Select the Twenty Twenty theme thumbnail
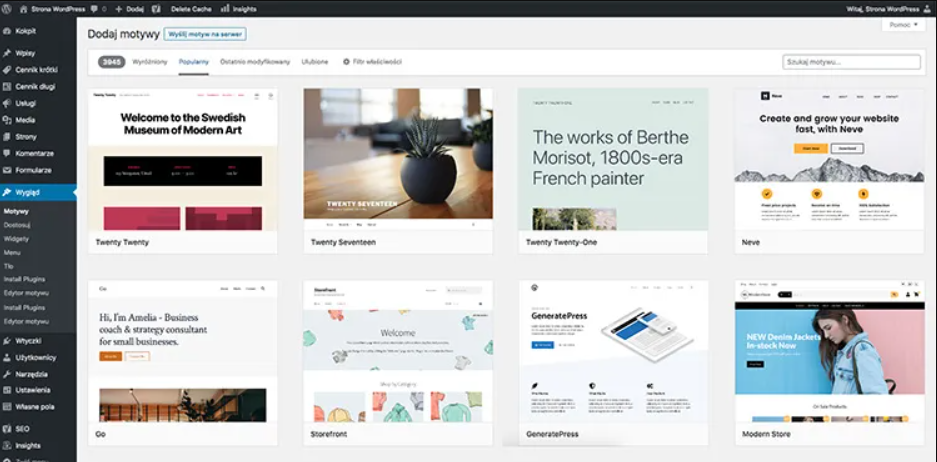937x462 pixels. pyautogui.click(x=183, y=160)
